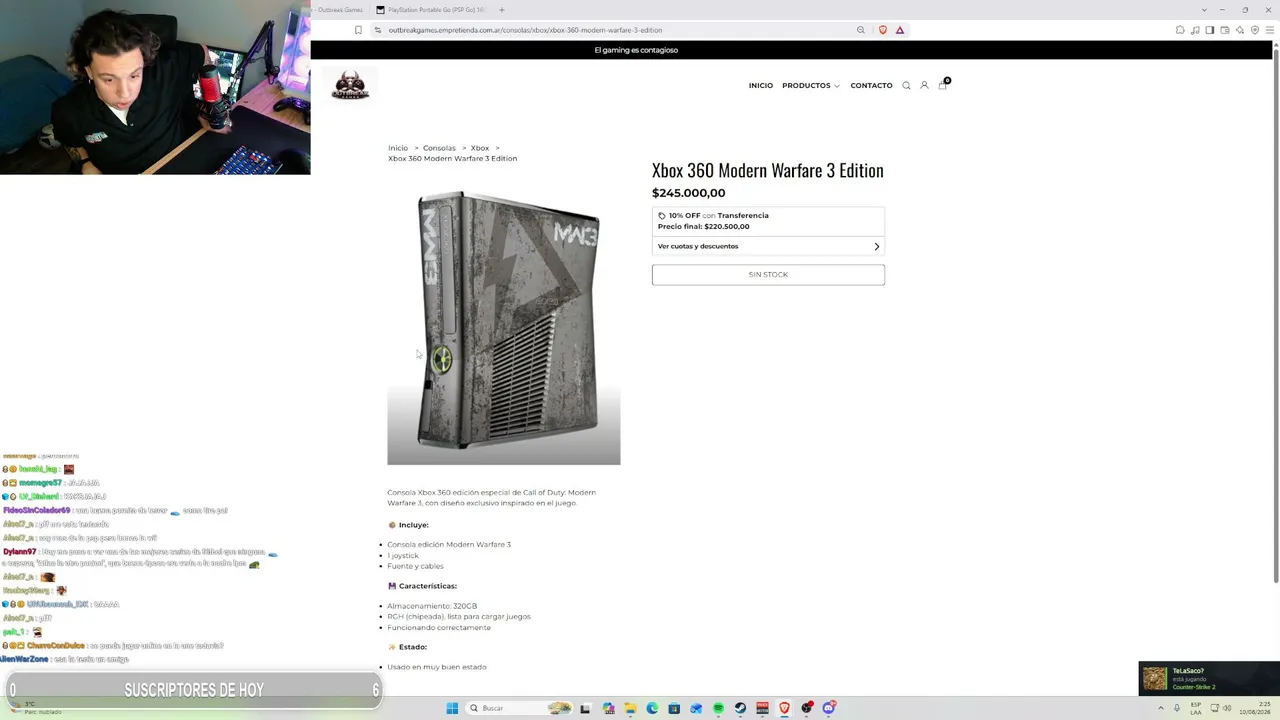Click the Precio final: $220.500,00 text
This screenshot has height=720, width=1280.
703,227
